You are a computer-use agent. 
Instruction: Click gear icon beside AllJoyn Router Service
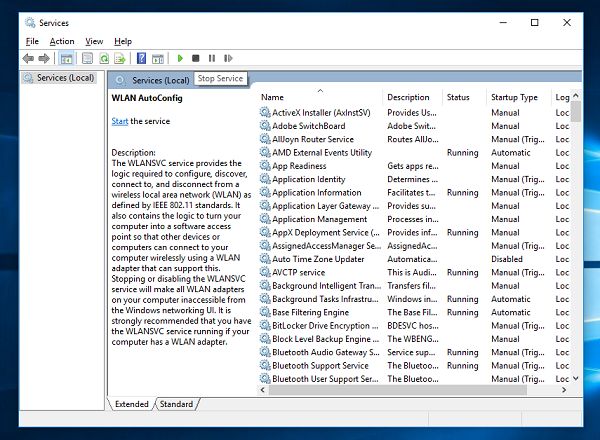tap(265, 139)
